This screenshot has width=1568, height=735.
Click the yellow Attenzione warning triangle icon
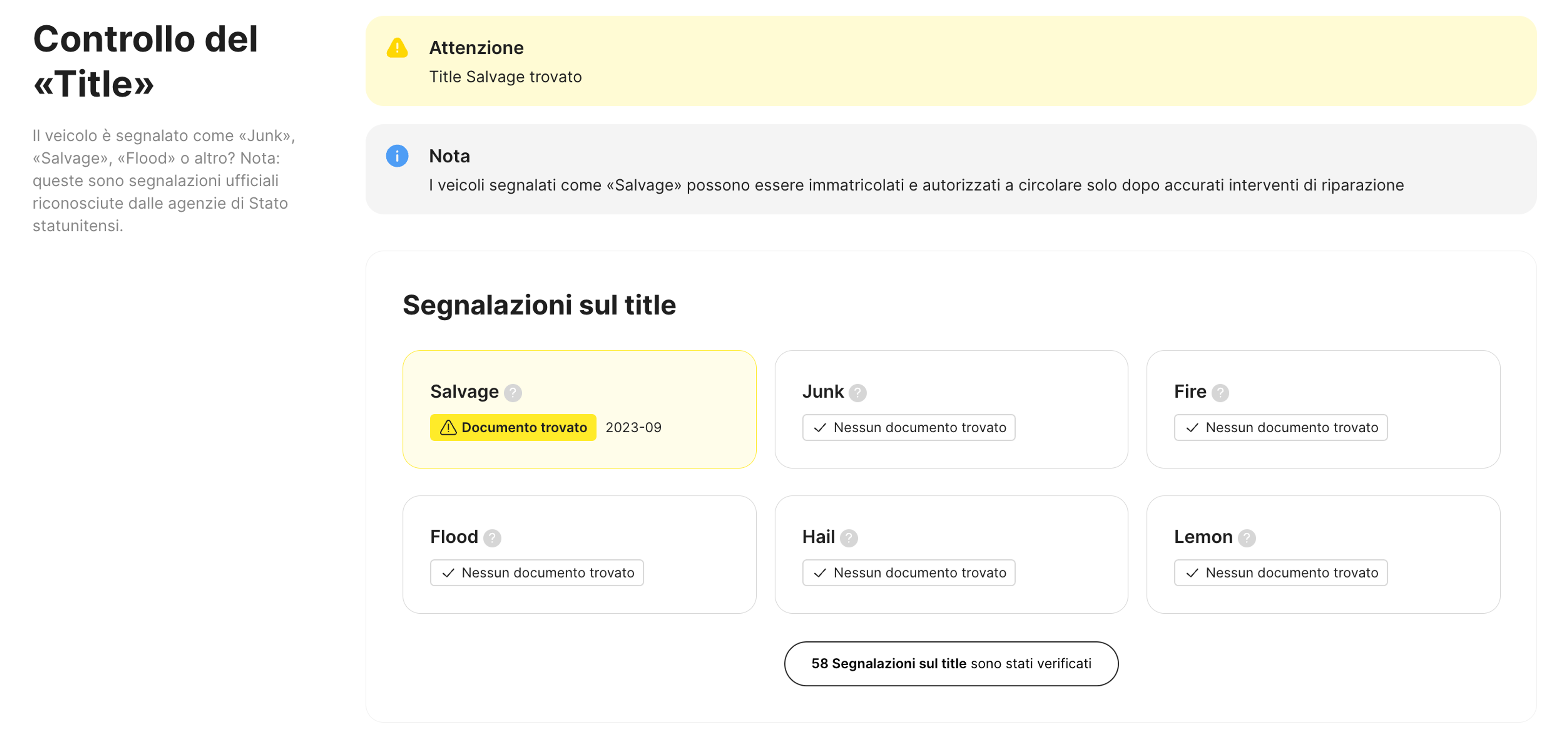397,48
